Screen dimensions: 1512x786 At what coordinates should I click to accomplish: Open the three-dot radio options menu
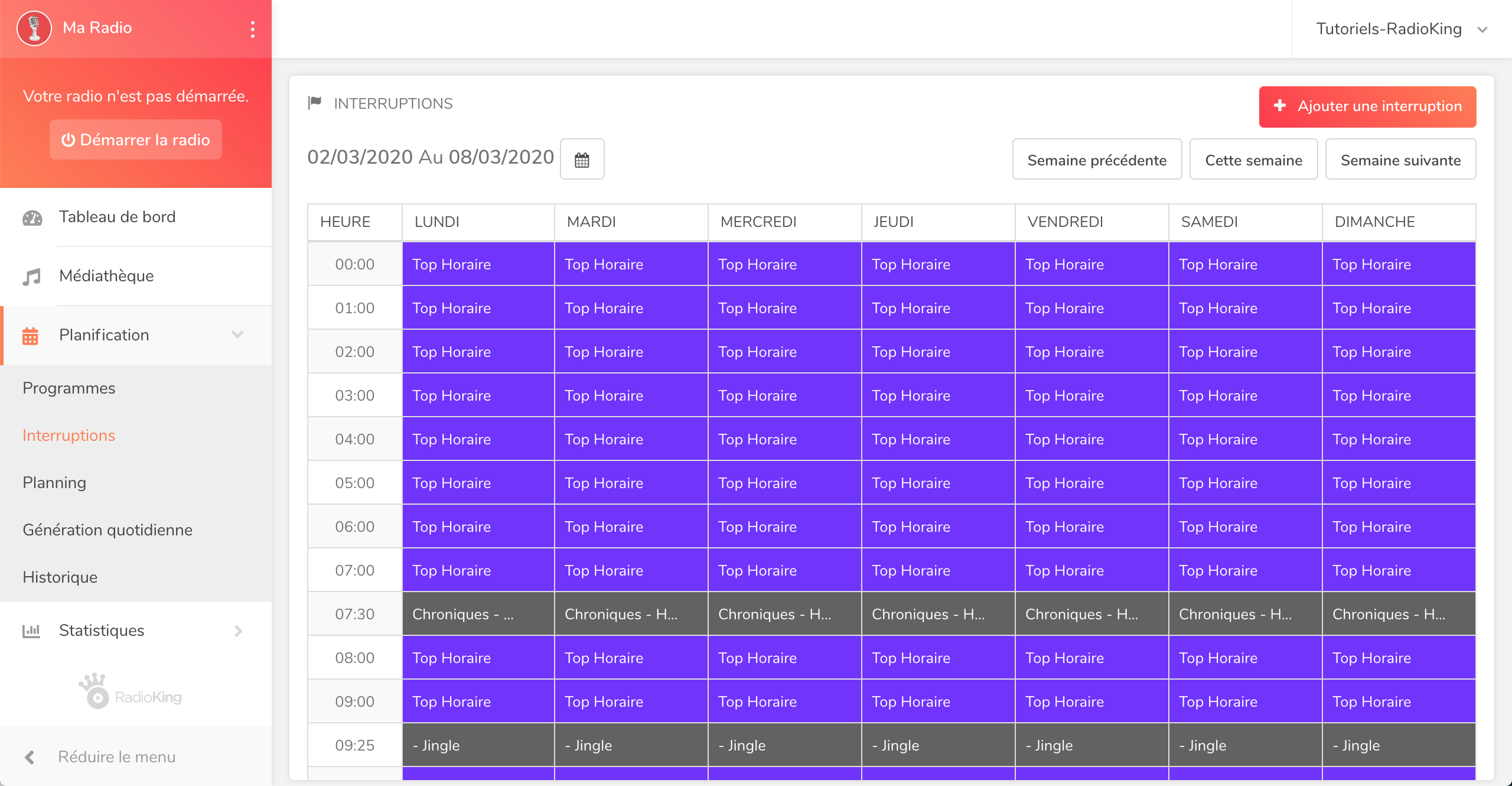point(253,29)
